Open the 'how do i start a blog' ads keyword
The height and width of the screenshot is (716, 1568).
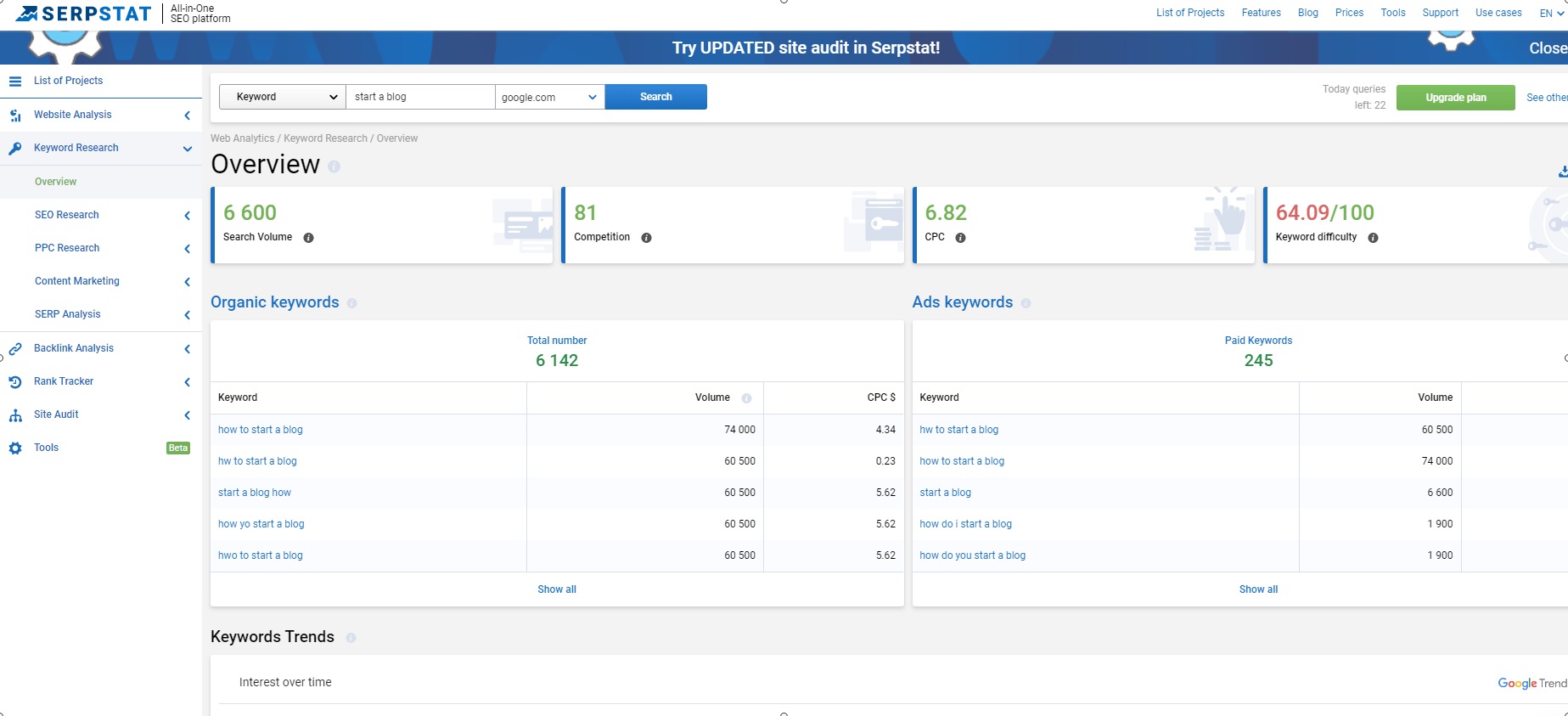pos(966,524)
